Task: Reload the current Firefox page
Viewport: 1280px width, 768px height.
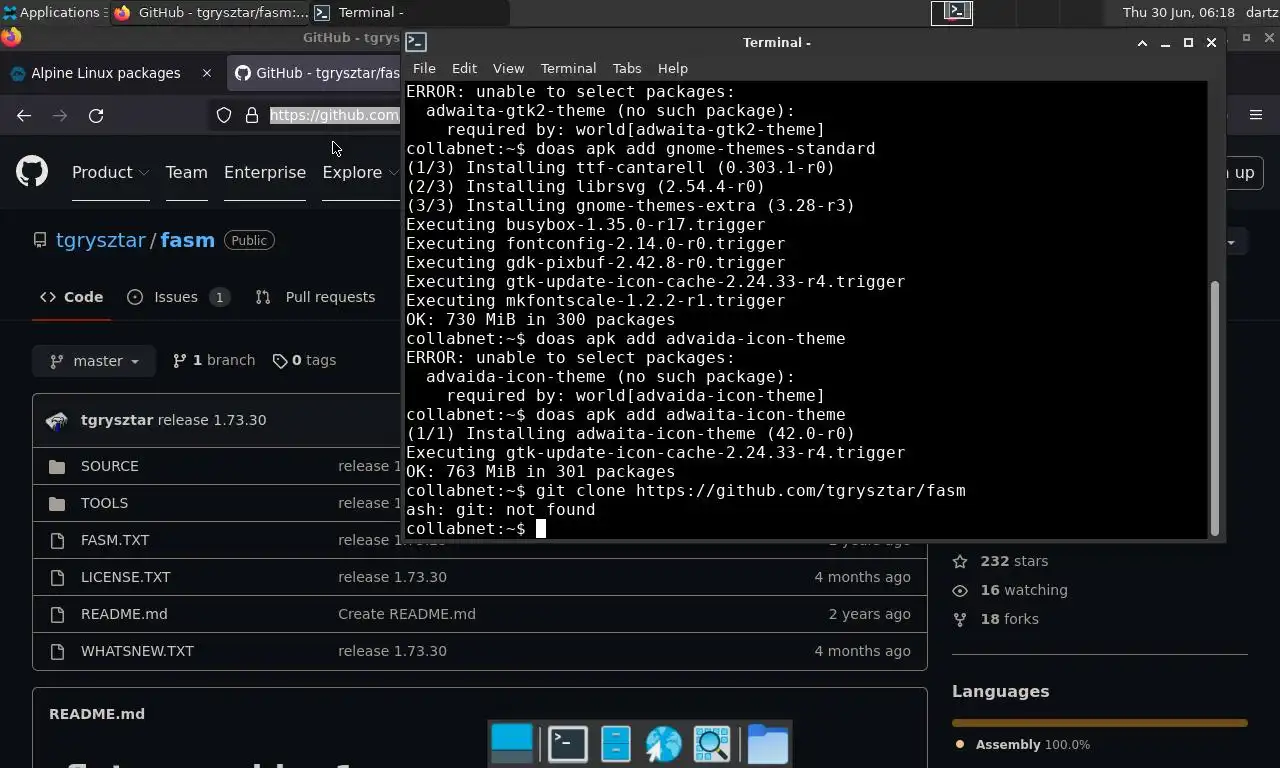Action: tap(96, 115)
